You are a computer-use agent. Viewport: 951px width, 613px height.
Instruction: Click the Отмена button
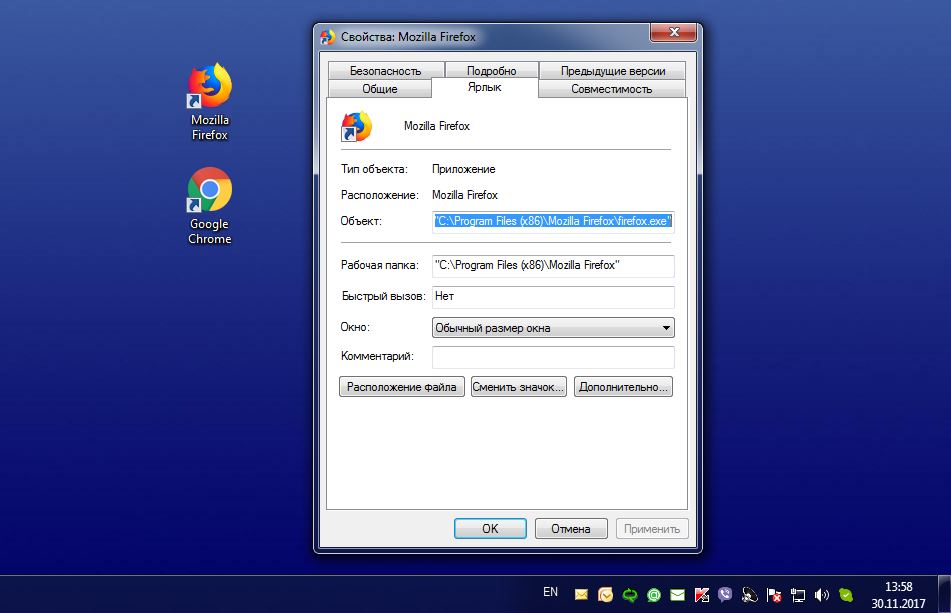[571, 529]
